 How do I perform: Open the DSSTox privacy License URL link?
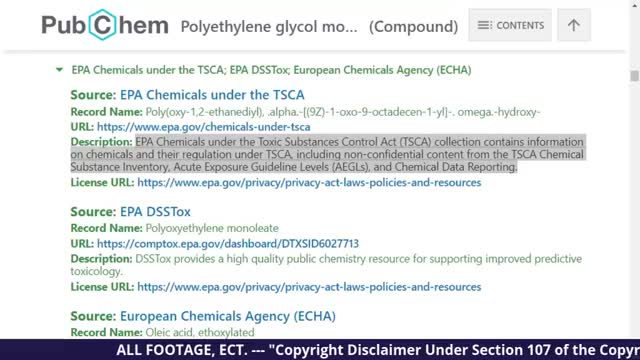(x=309, y=287)
